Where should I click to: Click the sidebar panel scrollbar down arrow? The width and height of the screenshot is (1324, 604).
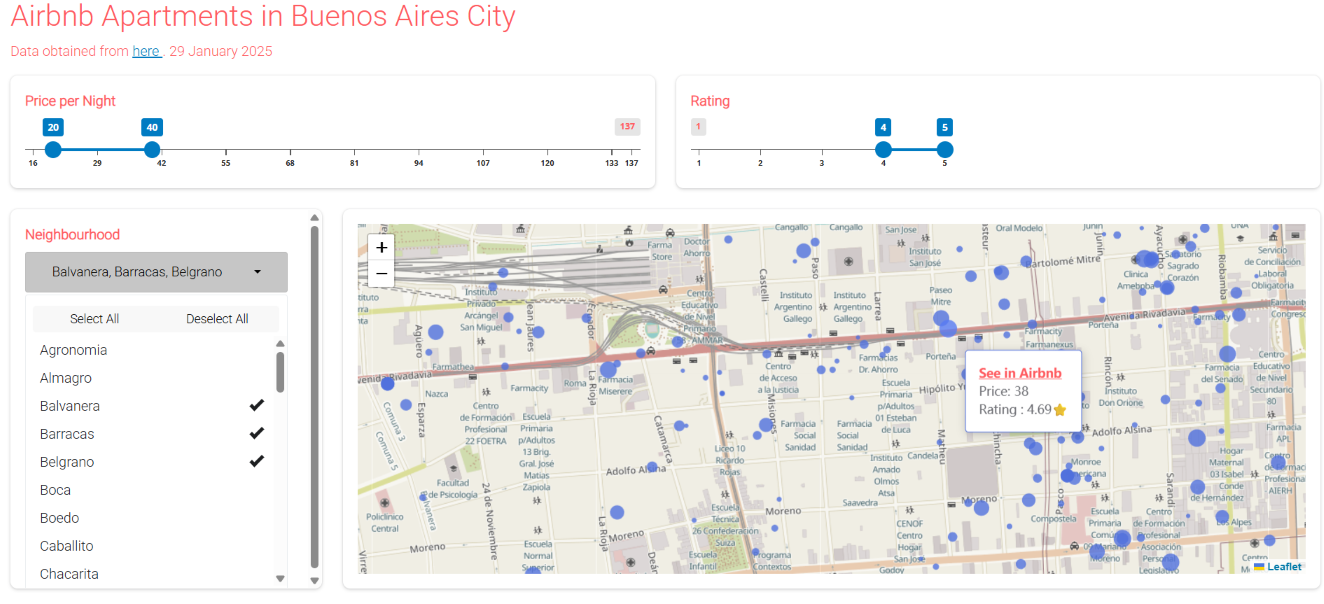(x=315, y=580)
